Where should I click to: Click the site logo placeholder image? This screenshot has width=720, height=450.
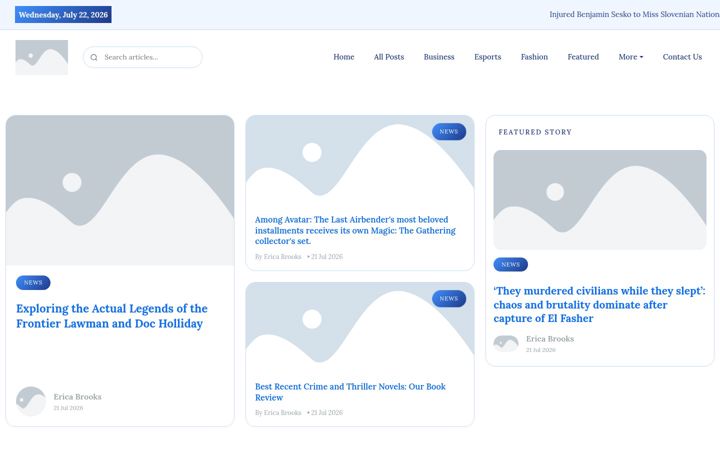42,57
